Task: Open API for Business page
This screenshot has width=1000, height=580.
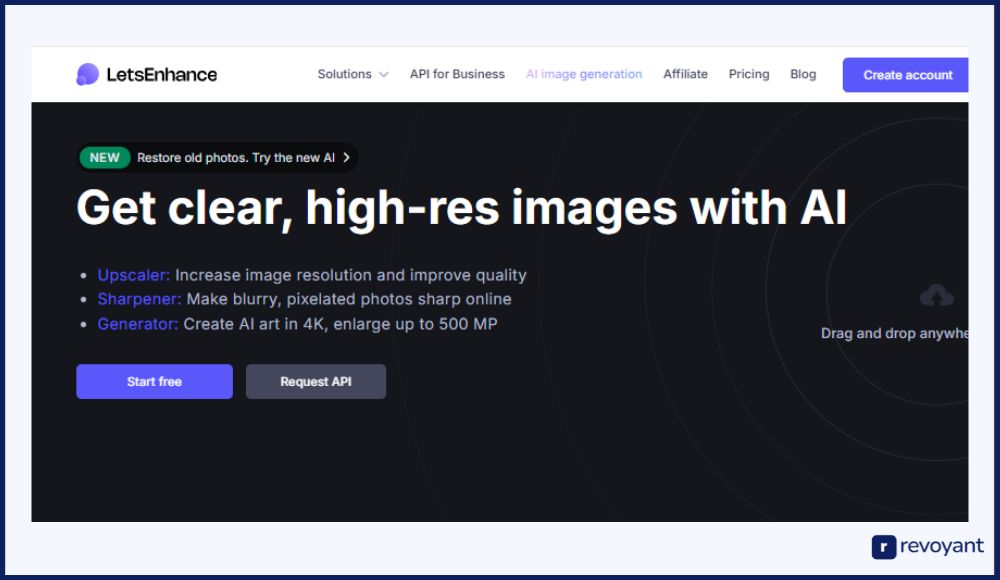Action: 457,74
